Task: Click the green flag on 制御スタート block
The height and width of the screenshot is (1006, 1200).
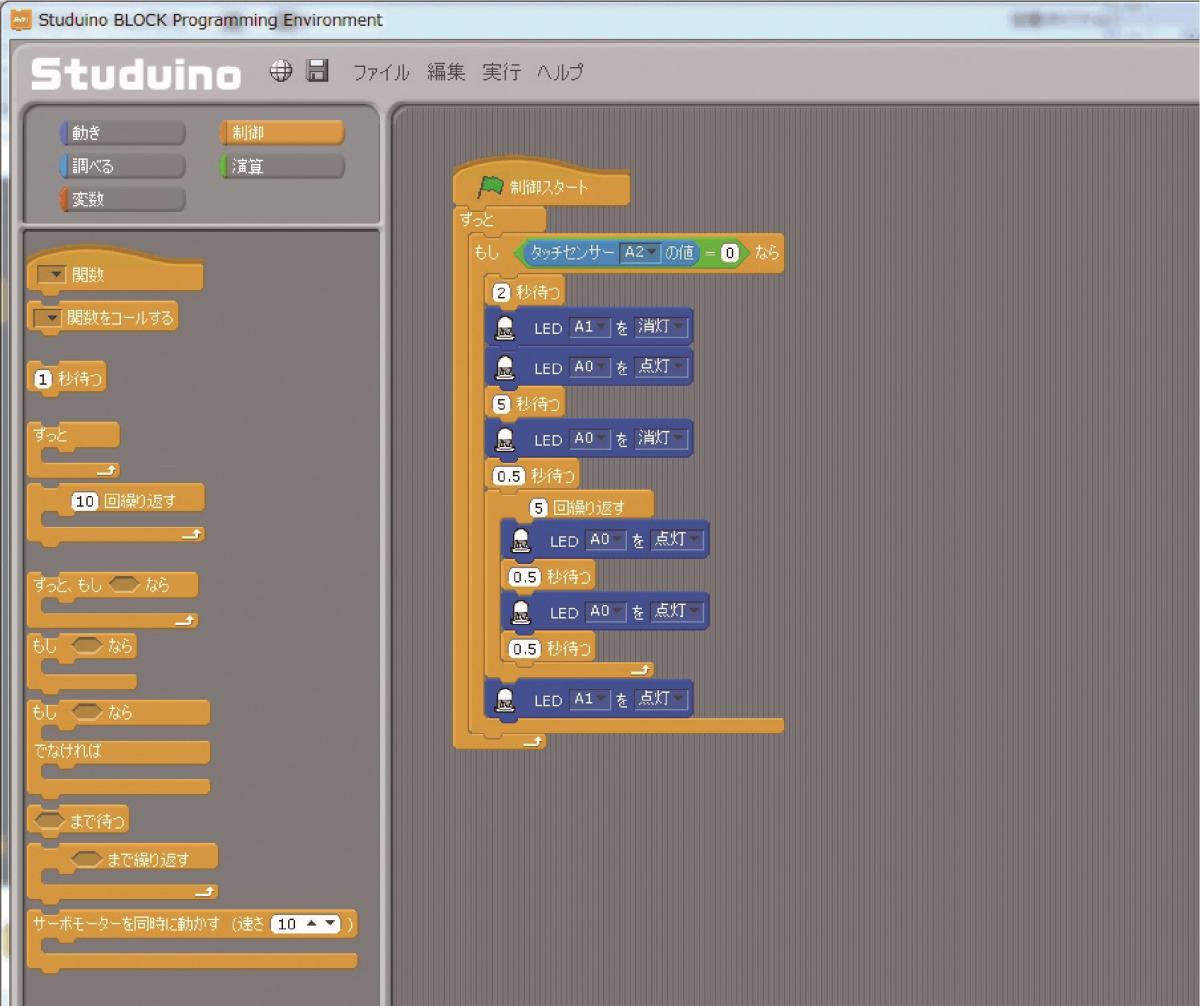Action: [x=491, y=185]
